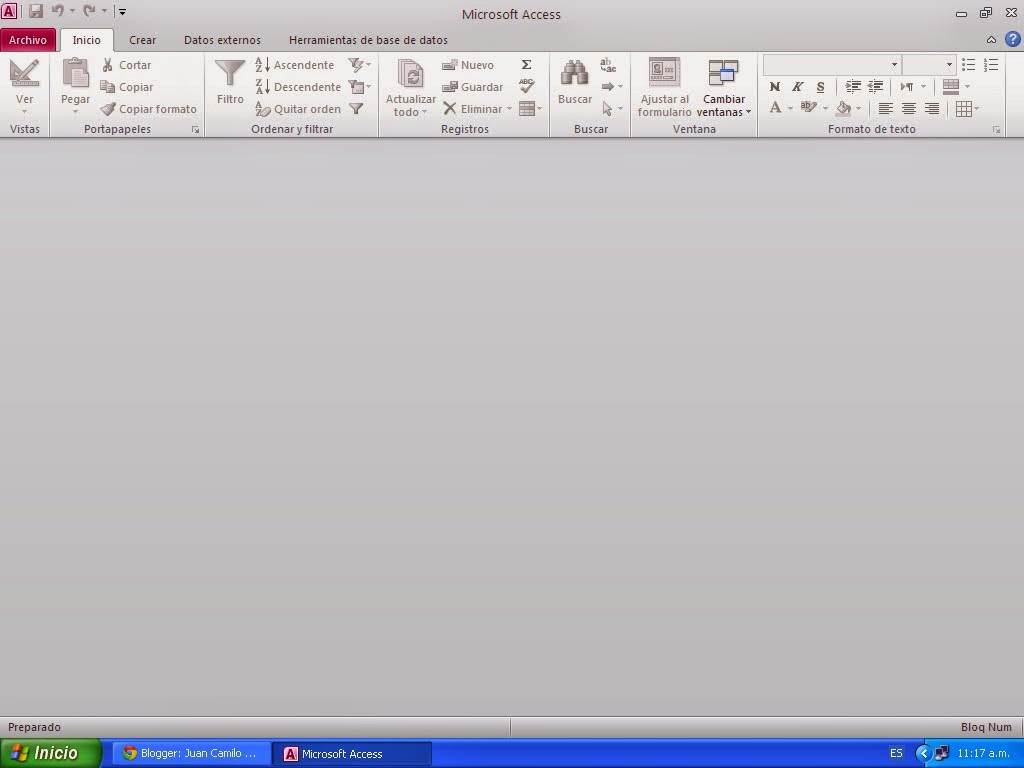Click the text direction paragraph icon
The width and height of the screenshot is (1024, 768).
coord(907,87)
